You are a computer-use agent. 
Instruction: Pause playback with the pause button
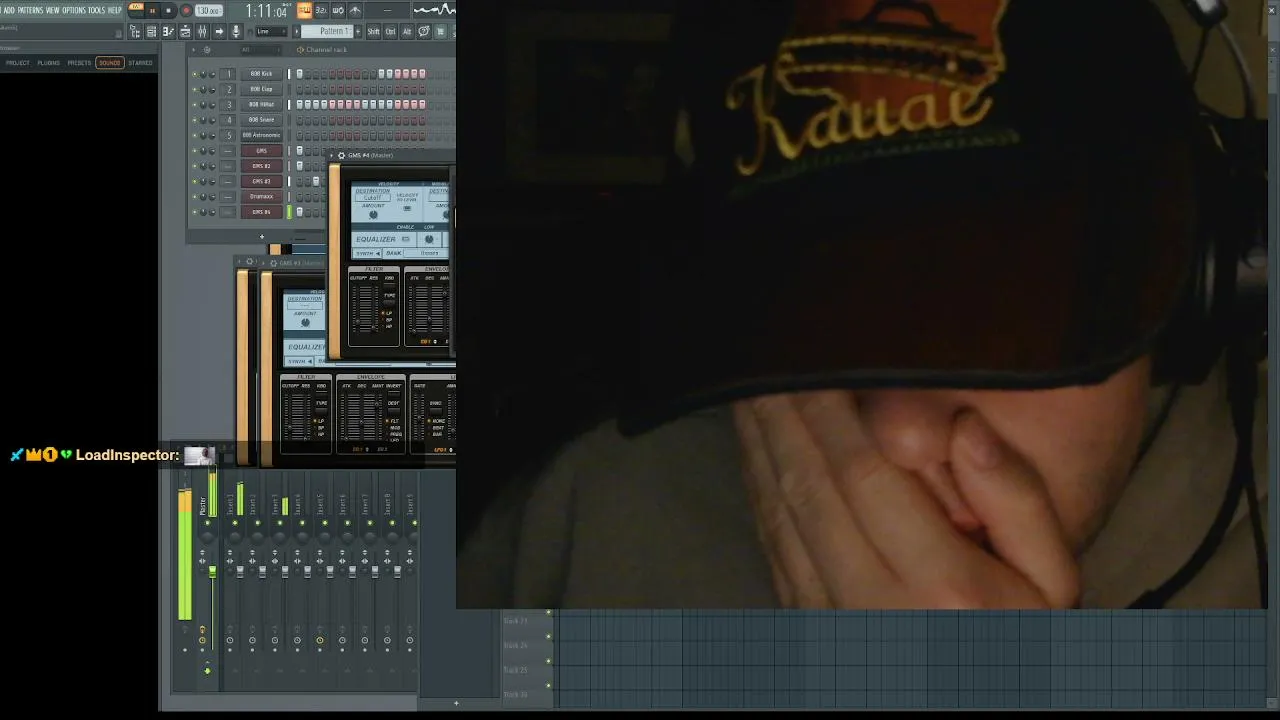click(152, 10)
